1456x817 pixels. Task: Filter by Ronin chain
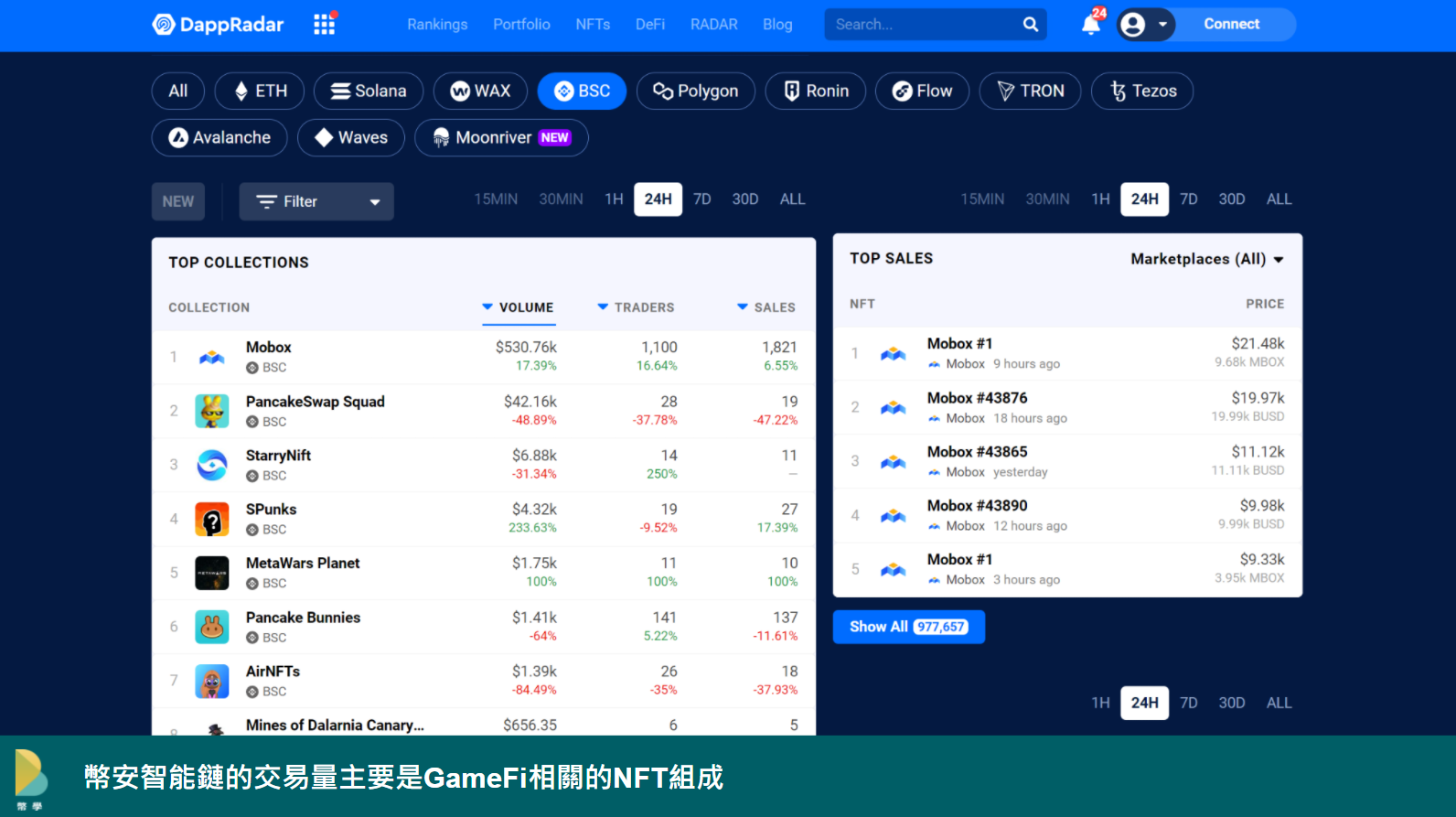click(x=816, y=91)
